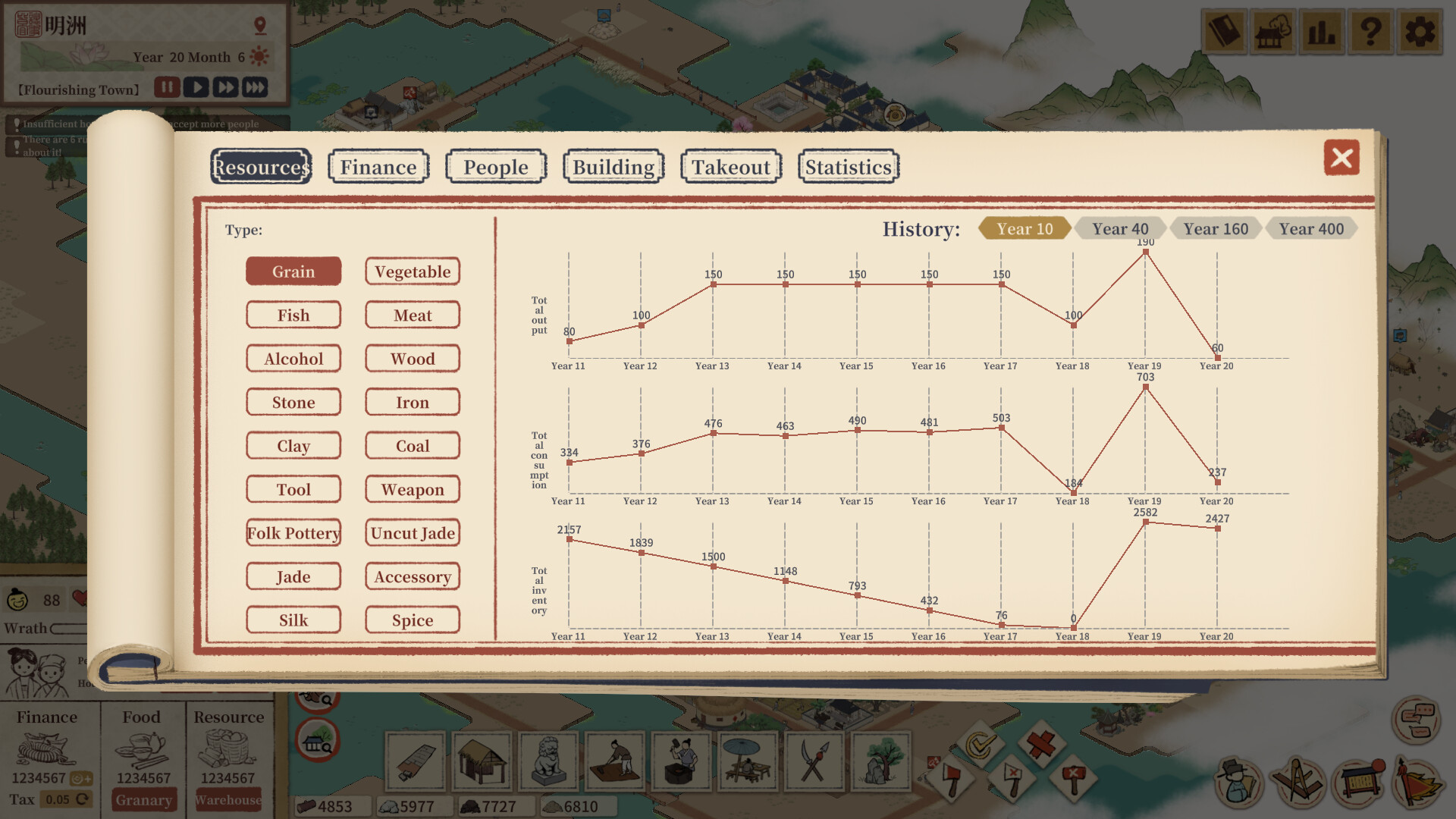Switch to the Statistics tab
This screenshot has width=1456, height=819.
[x=847, y=166]
